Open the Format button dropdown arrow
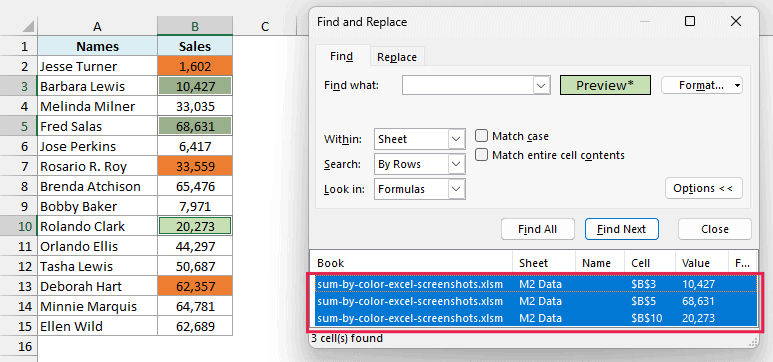The height and width of the screenshot is (362, 773). click(x=738, y=85)
